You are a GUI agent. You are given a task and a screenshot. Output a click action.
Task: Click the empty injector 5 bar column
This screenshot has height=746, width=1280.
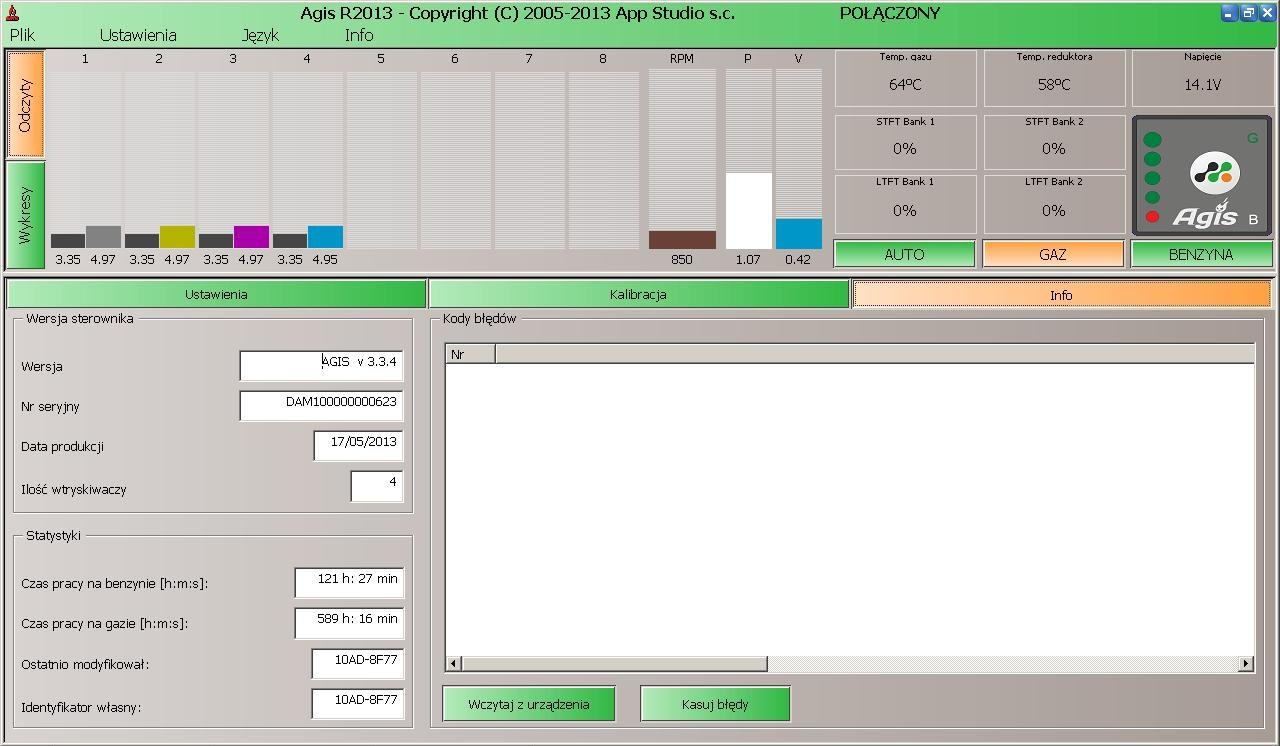381,160
